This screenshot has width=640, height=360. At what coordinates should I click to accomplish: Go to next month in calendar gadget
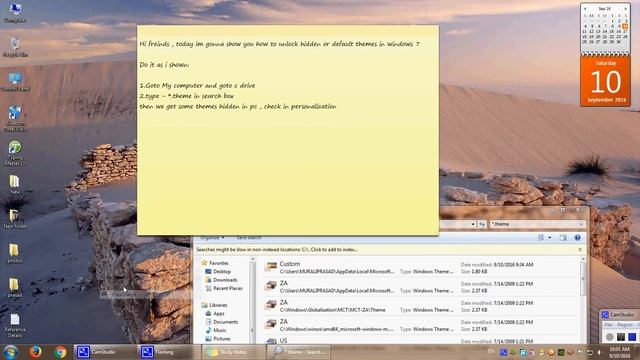point(626,9)
